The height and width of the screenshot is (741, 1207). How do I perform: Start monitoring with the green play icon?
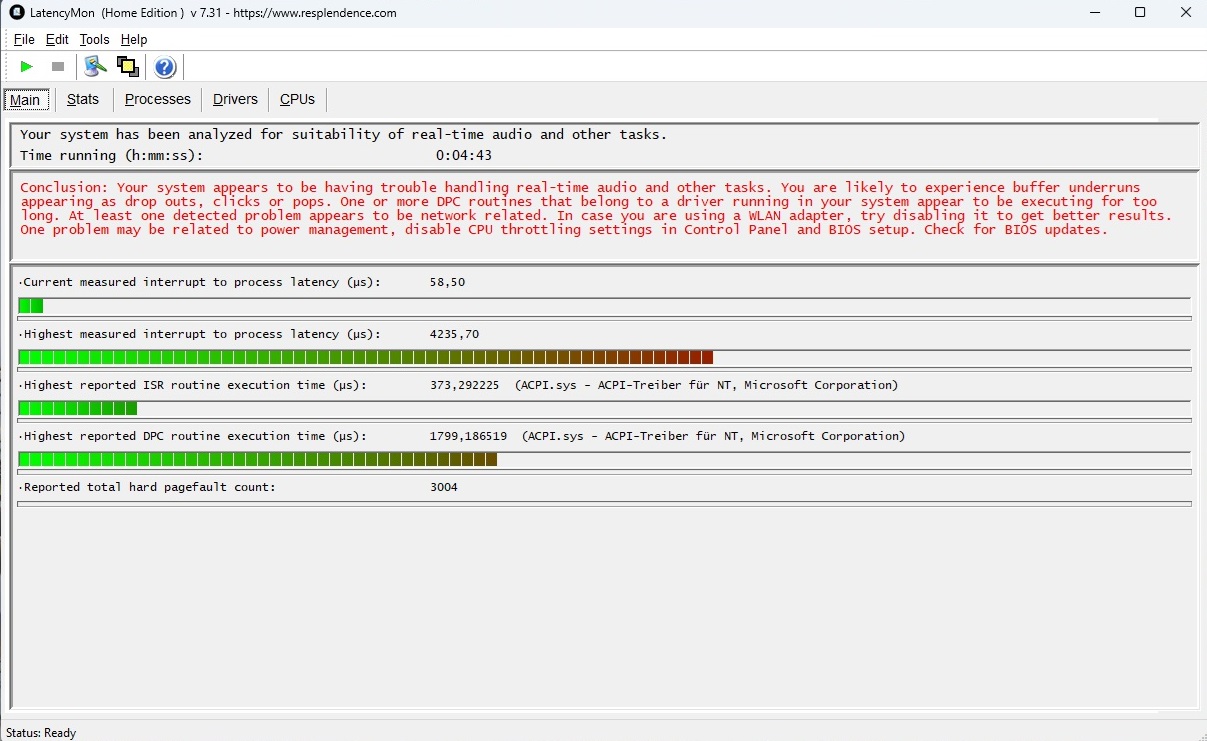(x=27, y=67)
